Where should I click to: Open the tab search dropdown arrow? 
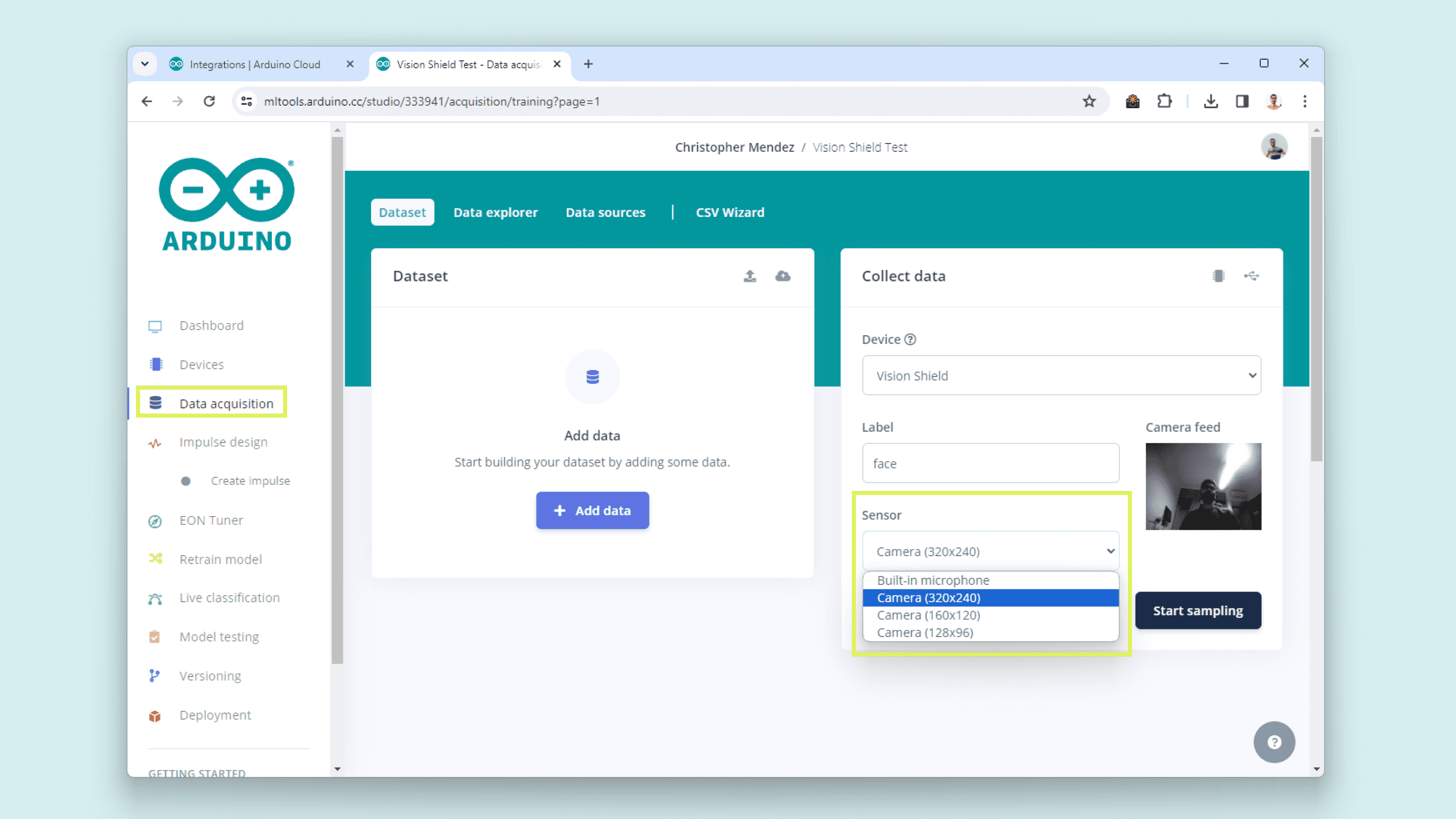145,64
